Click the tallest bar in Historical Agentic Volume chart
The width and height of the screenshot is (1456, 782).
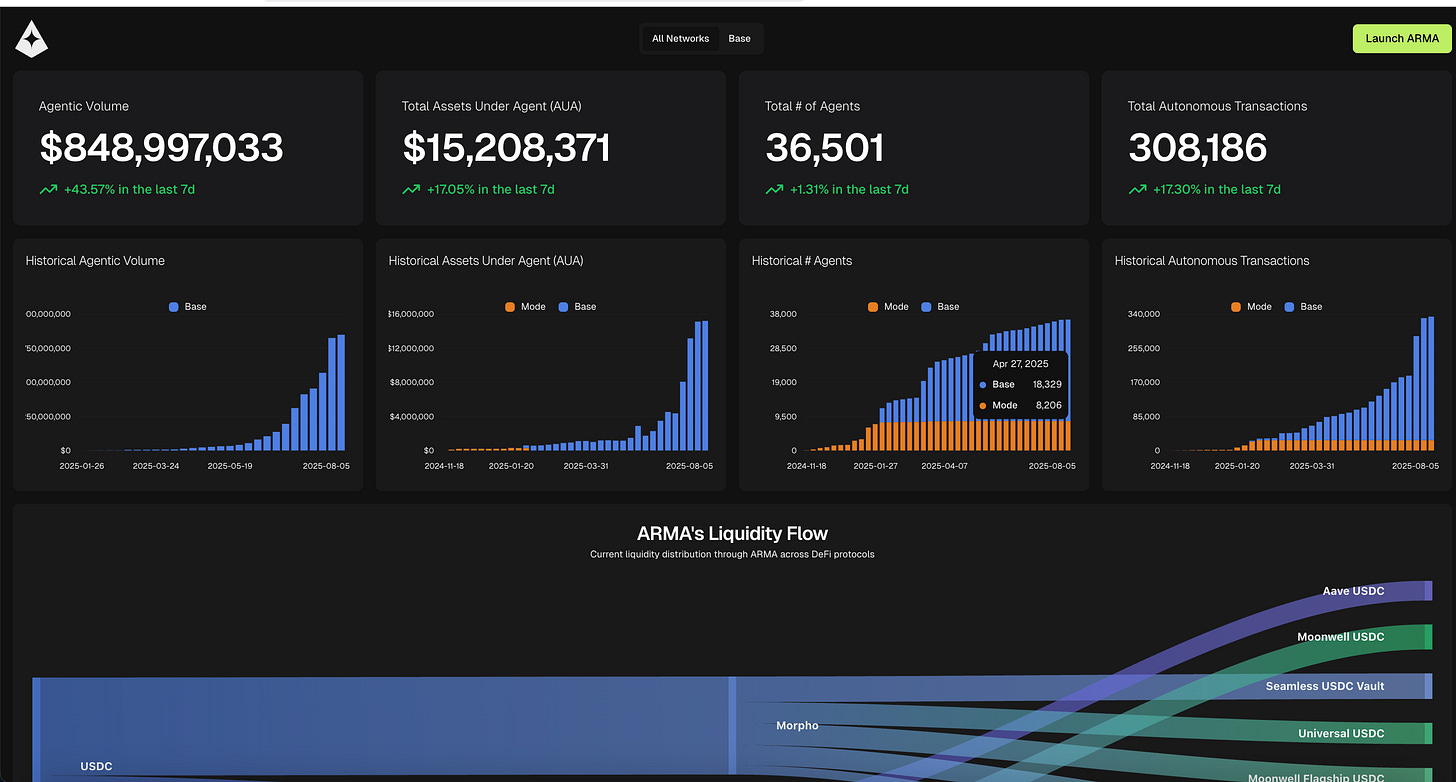click(x=341, y=392)
